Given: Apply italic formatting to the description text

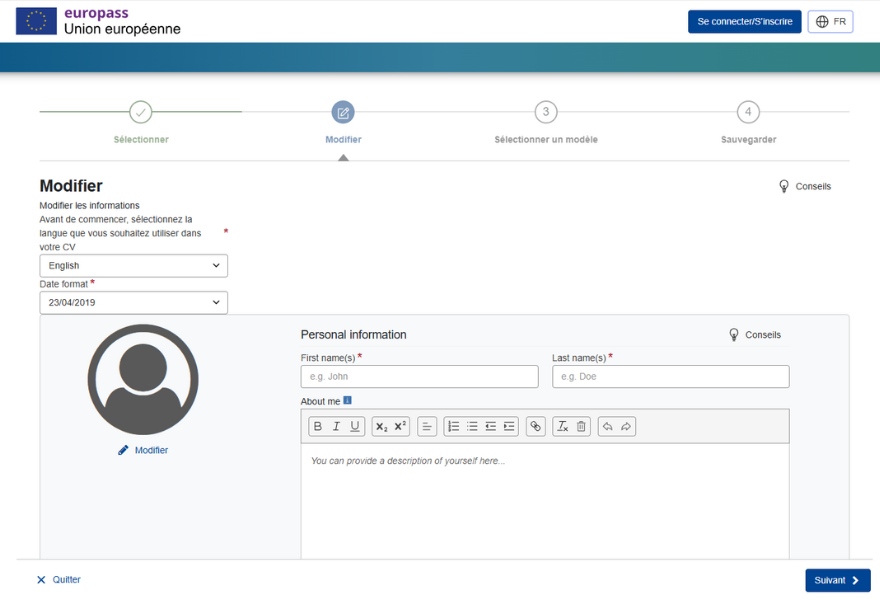Looking at the screenshot, I should pos(335,427).
